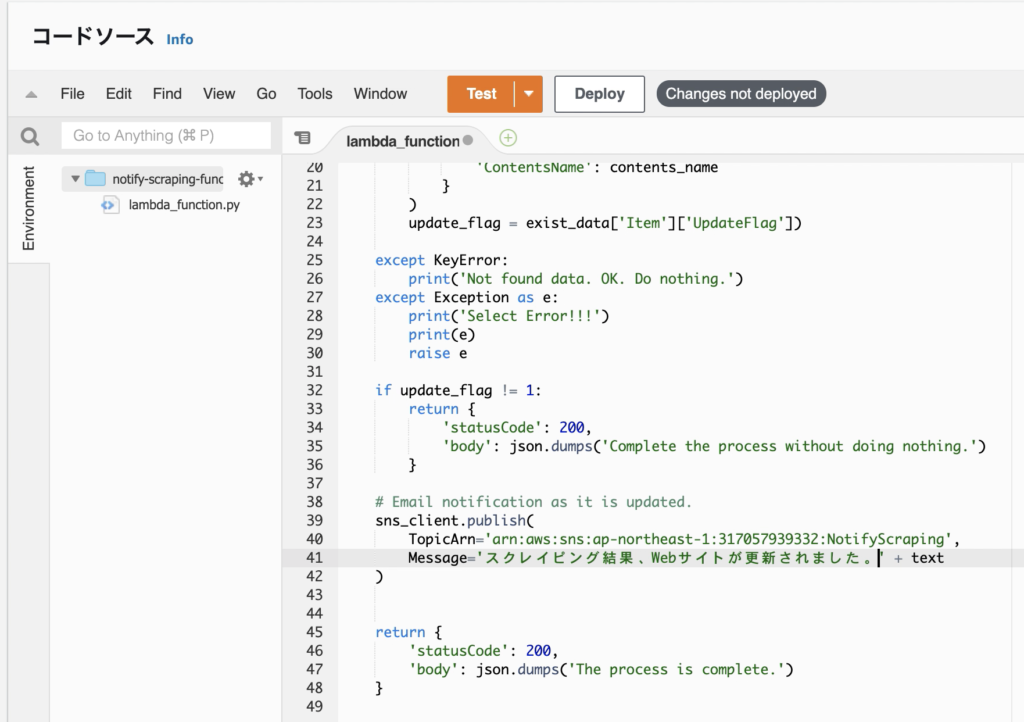This screenshot has height=722, width=1024.
Task: Add a new tab with plus icon
Action: (x=508, y=138)
